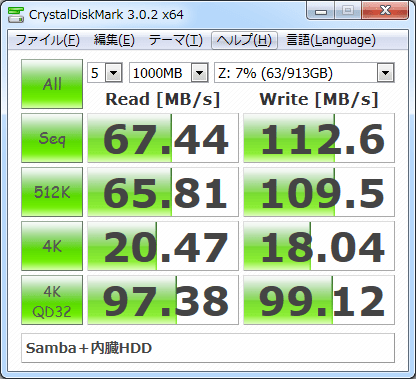
Task: Expand the 1000MB test size dropdown
Action: coord(169,73)
